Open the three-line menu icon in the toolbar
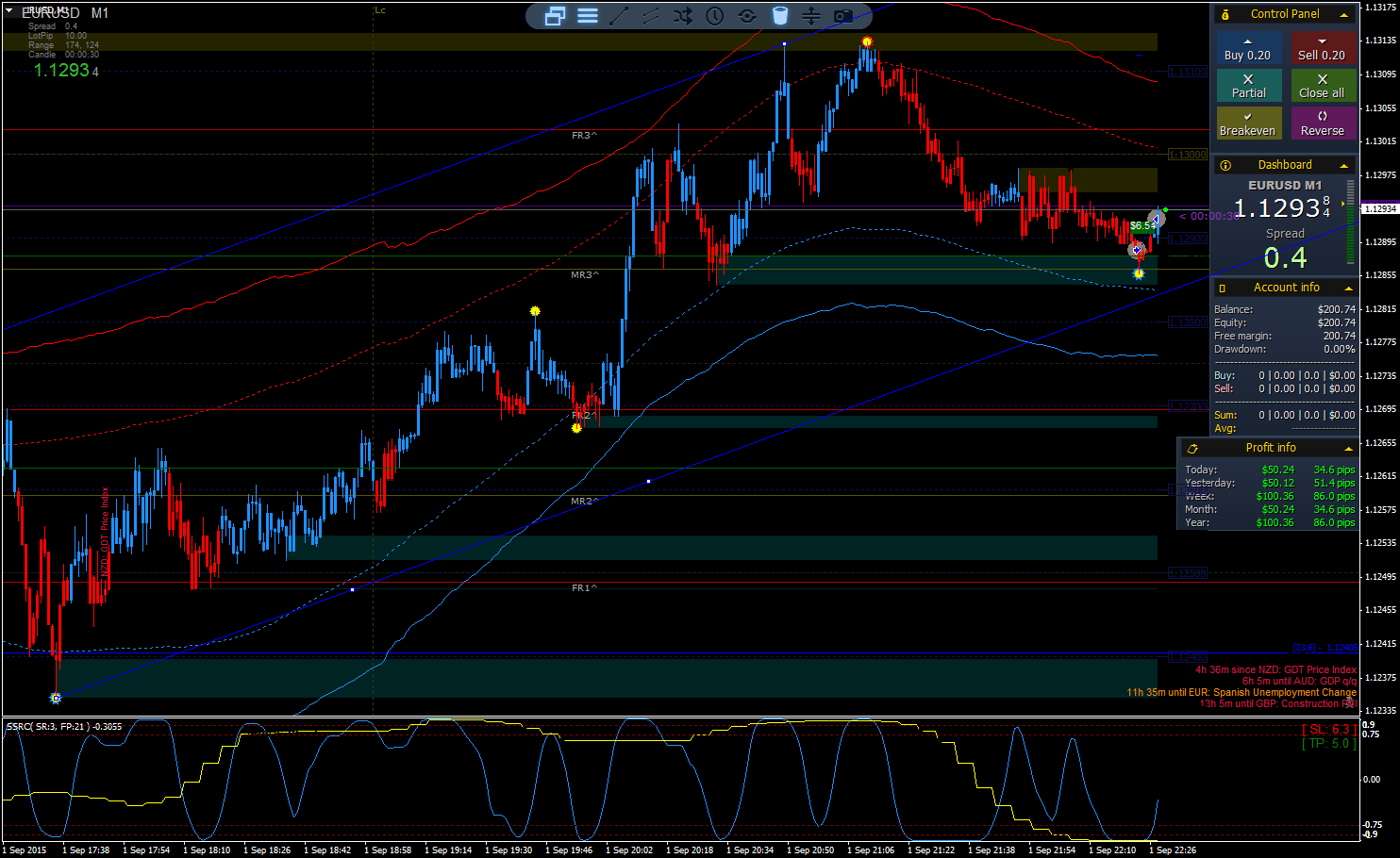The width and height of the screenshot is (1400, 858). click(x=588, y=15)
